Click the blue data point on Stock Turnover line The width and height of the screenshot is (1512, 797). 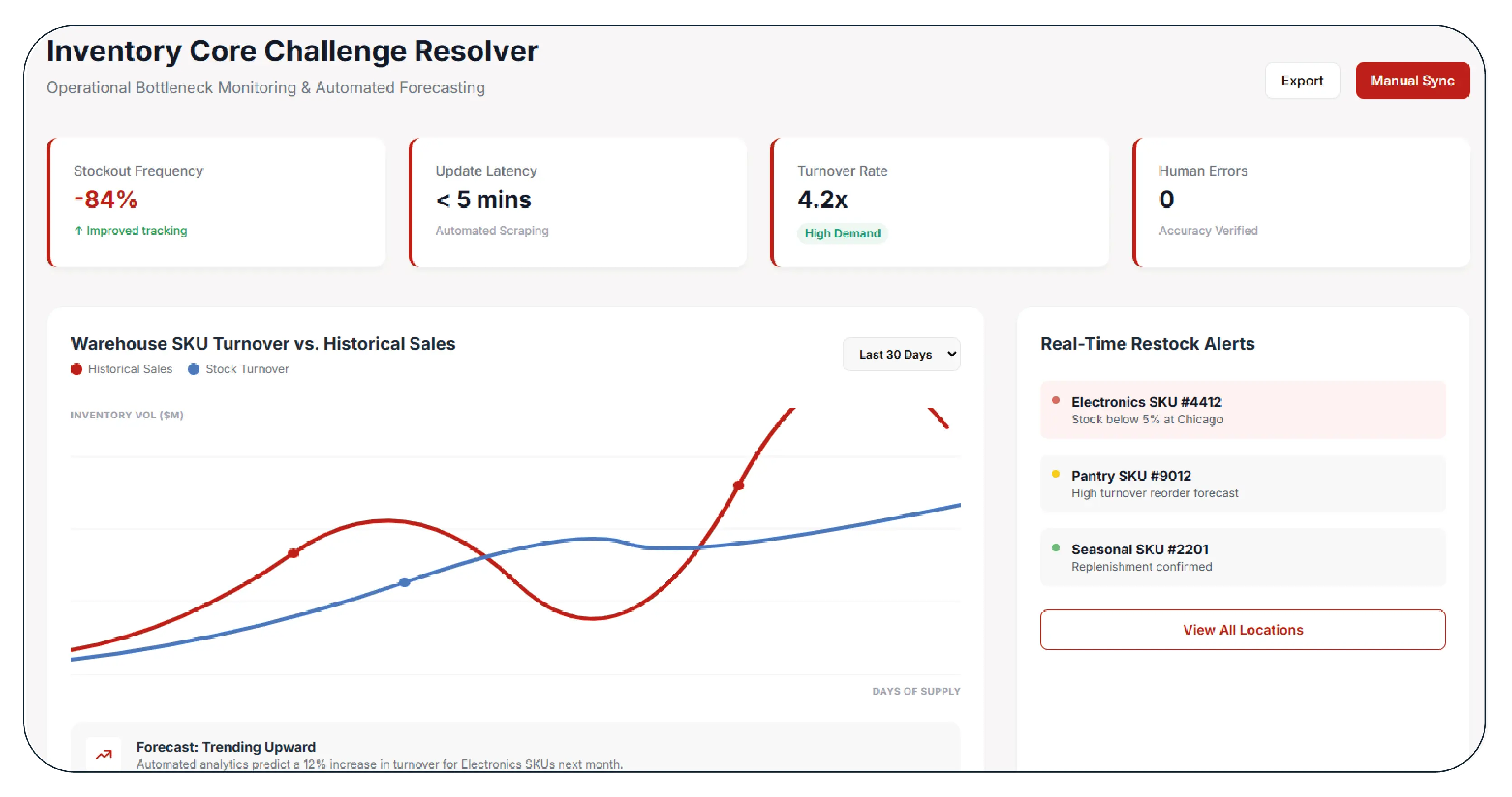[404, 582]
